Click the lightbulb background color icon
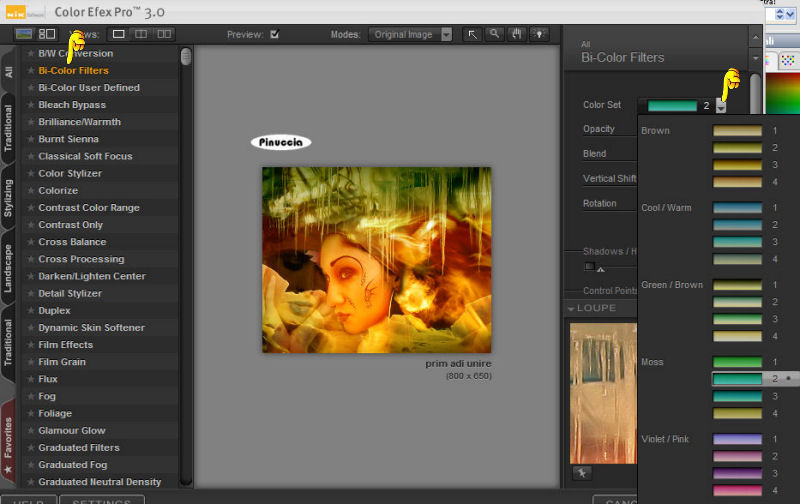The image size is (800, 504). click(539, 34)
